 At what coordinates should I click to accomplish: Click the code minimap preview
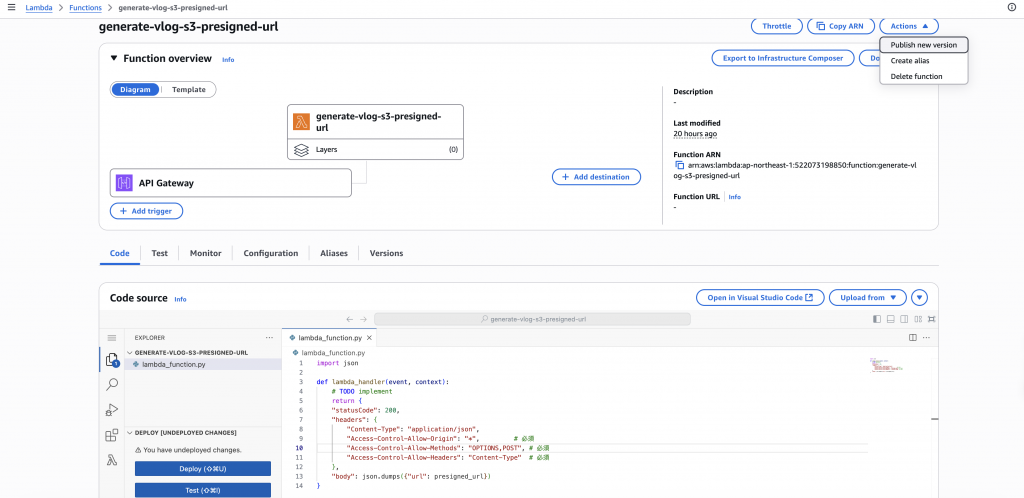point(884,365)
